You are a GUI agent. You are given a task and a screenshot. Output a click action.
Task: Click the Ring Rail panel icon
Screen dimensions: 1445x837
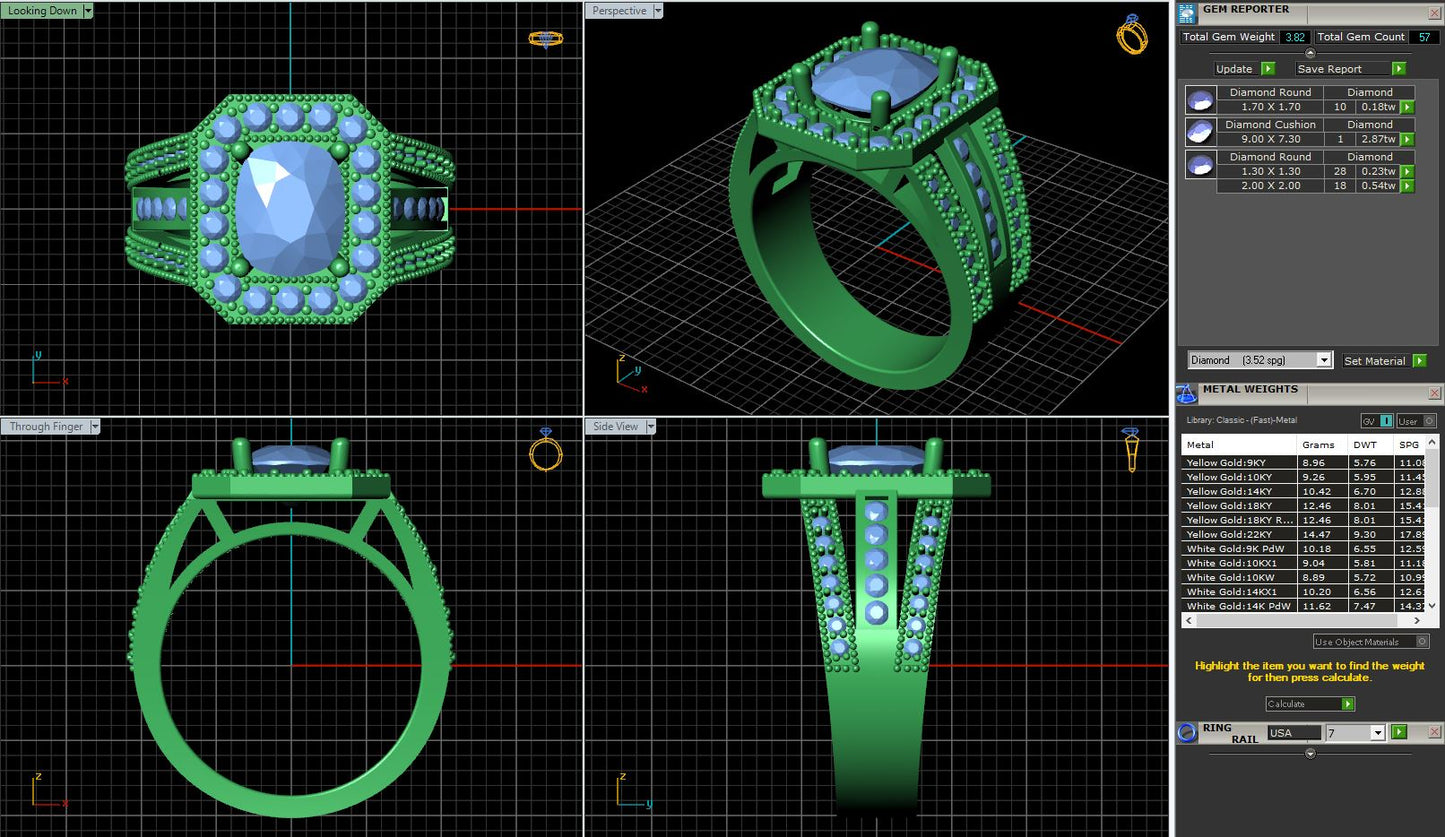1187,732
